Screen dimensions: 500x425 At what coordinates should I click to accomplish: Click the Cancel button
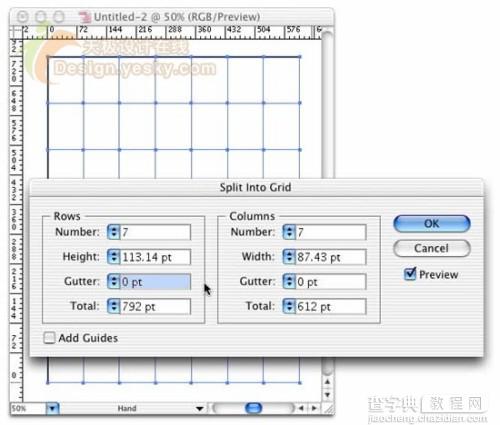[x=432, y=248]
